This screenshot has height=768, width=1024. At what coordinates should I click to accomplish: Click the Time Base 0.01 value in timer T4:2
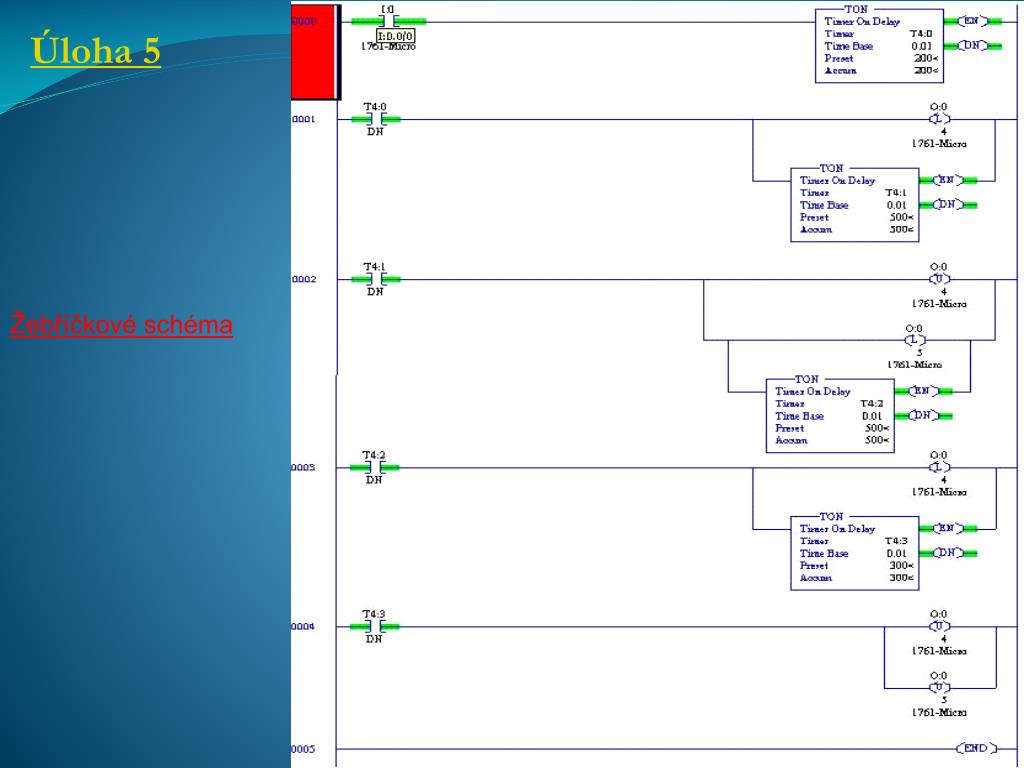[872, 416]
